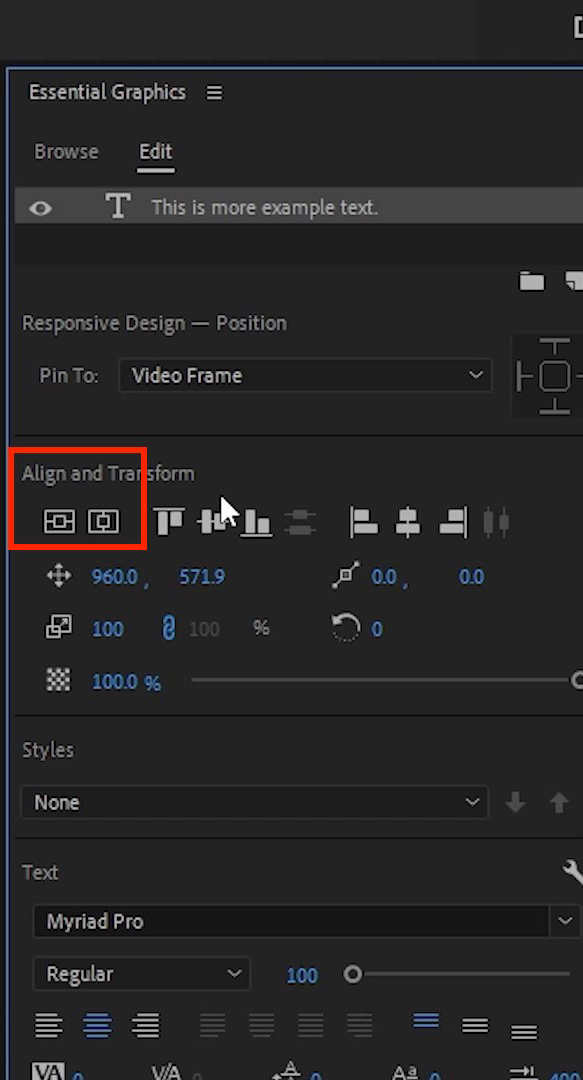Screen dimensions: 583x1080
Task: Center align the text
Action: click(97, 1026)
